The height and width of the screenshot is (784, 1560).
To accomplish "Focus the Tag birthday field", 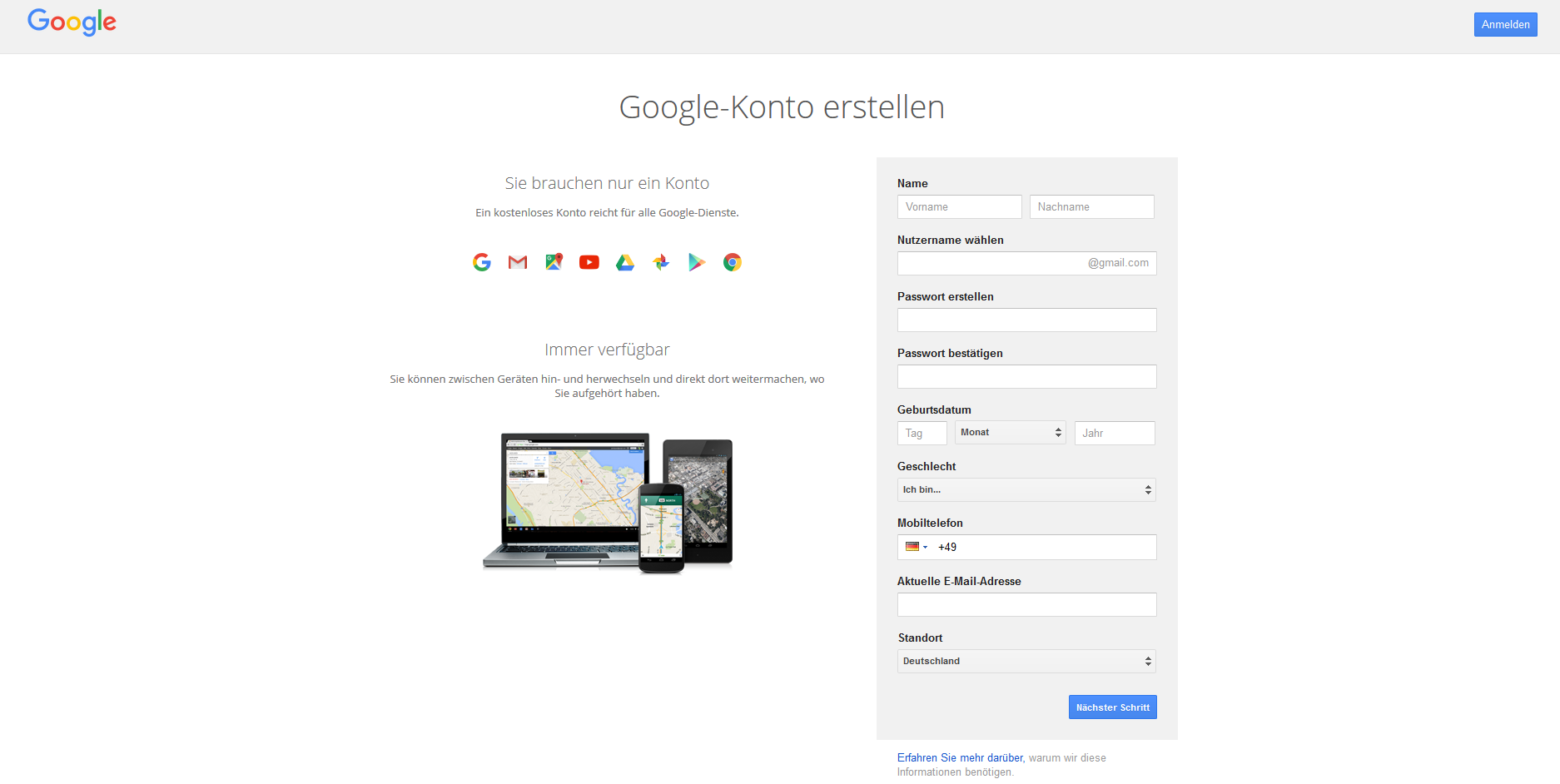I will coord(922,433).
